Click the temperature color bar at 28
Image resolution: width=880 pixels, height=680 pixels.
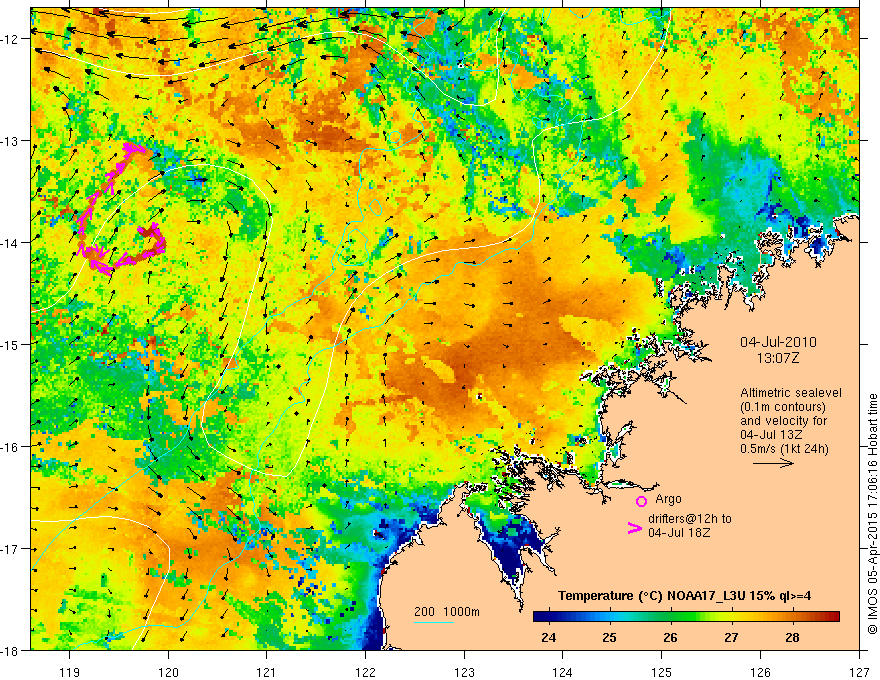792,617
